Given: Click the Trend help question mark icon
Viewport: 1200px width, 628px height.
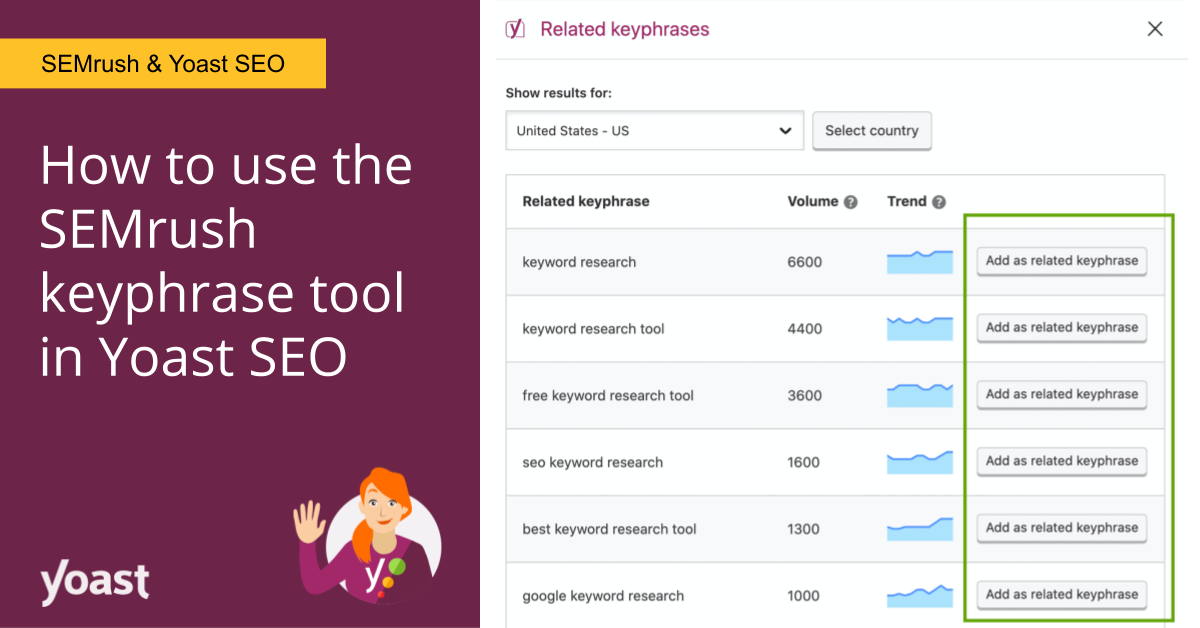Looking at the screenshot, I should (939, 202).
